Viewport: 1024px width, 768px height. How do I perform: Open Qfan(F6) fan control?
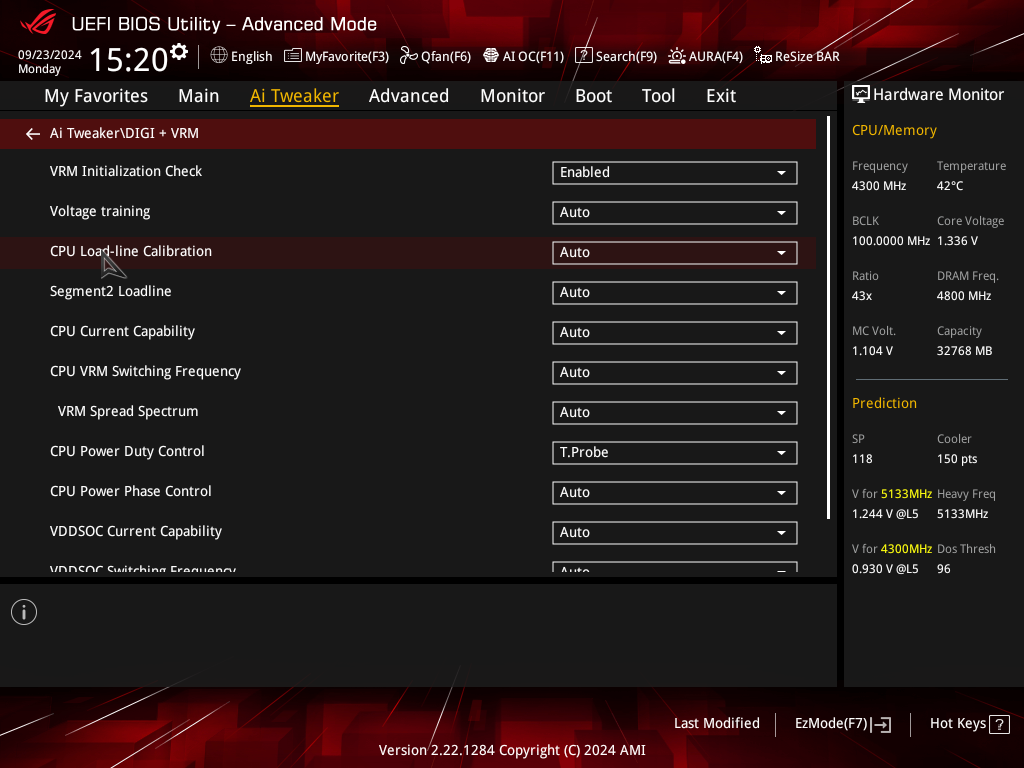pyautogui.click(x=436, y=56)
